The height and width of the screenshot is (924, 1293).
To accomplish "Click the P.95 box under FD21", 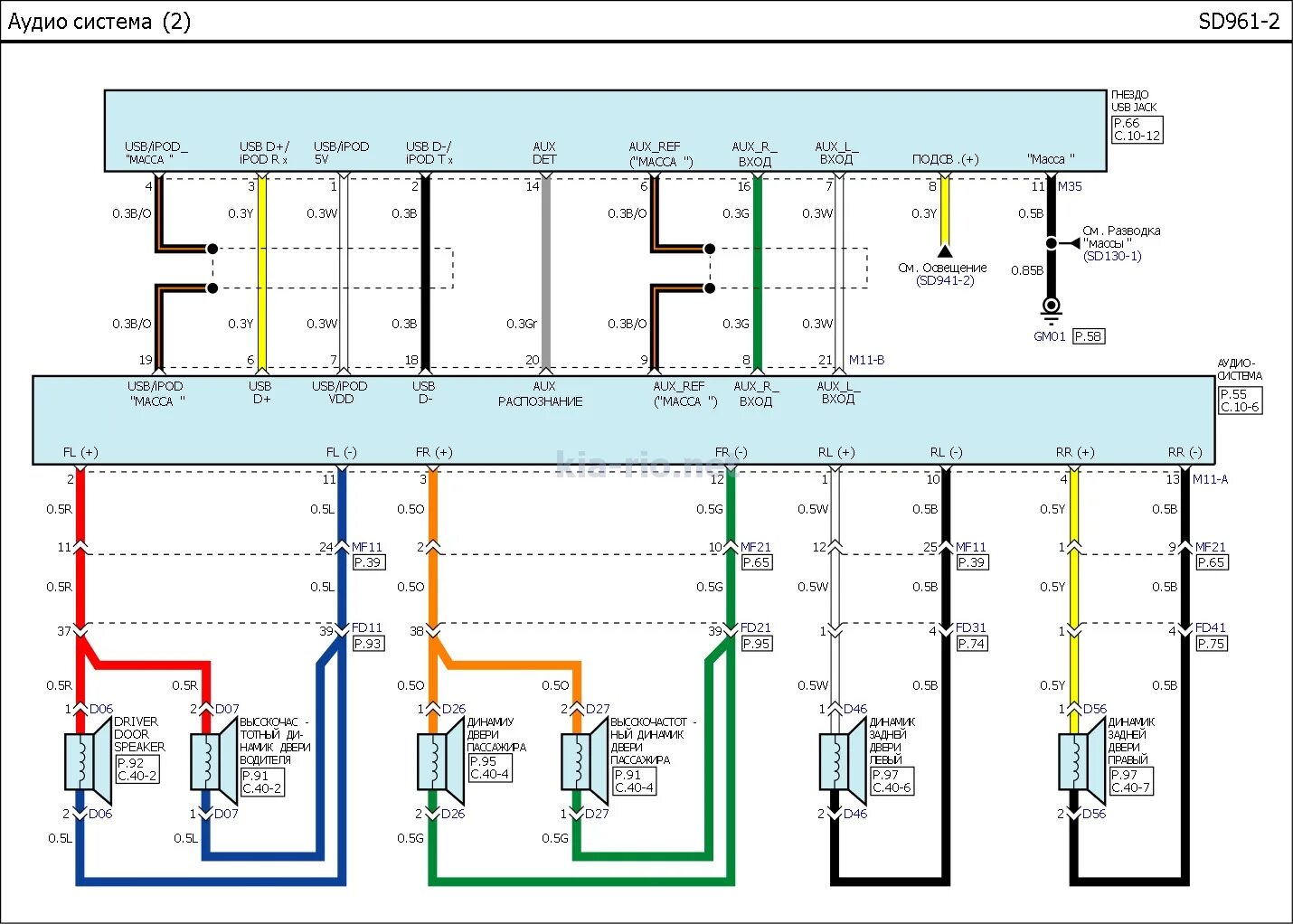I will point(756,644).
